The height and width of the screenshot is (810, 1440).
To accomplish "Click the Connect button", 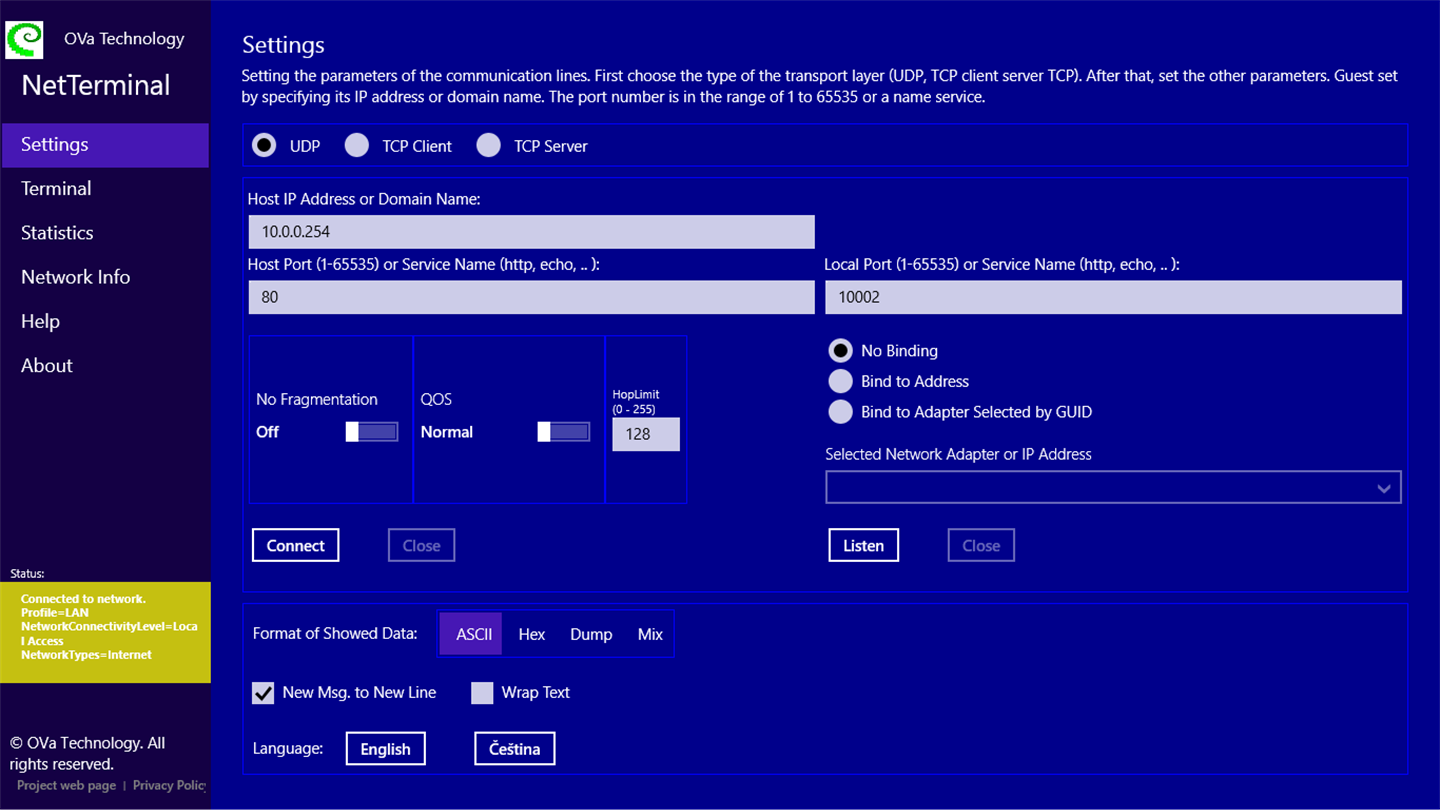I will click(296, 546).
